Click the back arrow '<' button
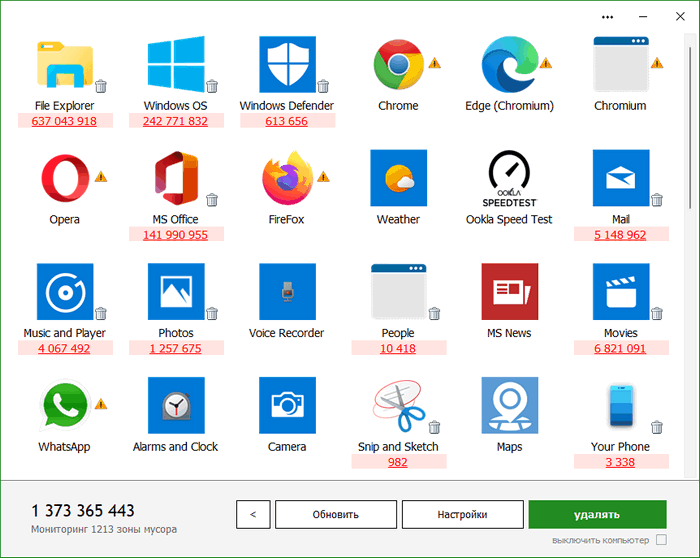700x558 pixels. pyautogui.click(x=253, y=514)
